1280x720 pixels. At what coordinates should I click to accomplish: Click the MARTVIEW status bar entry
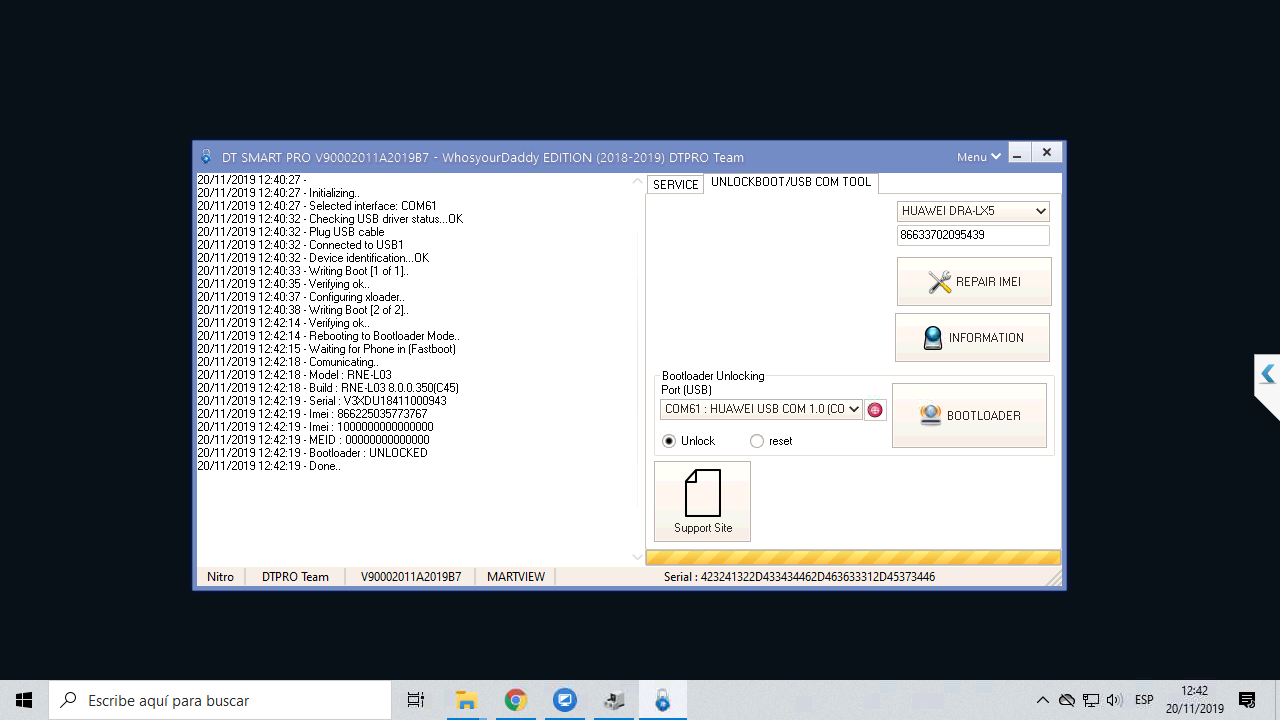click(516, 577)
